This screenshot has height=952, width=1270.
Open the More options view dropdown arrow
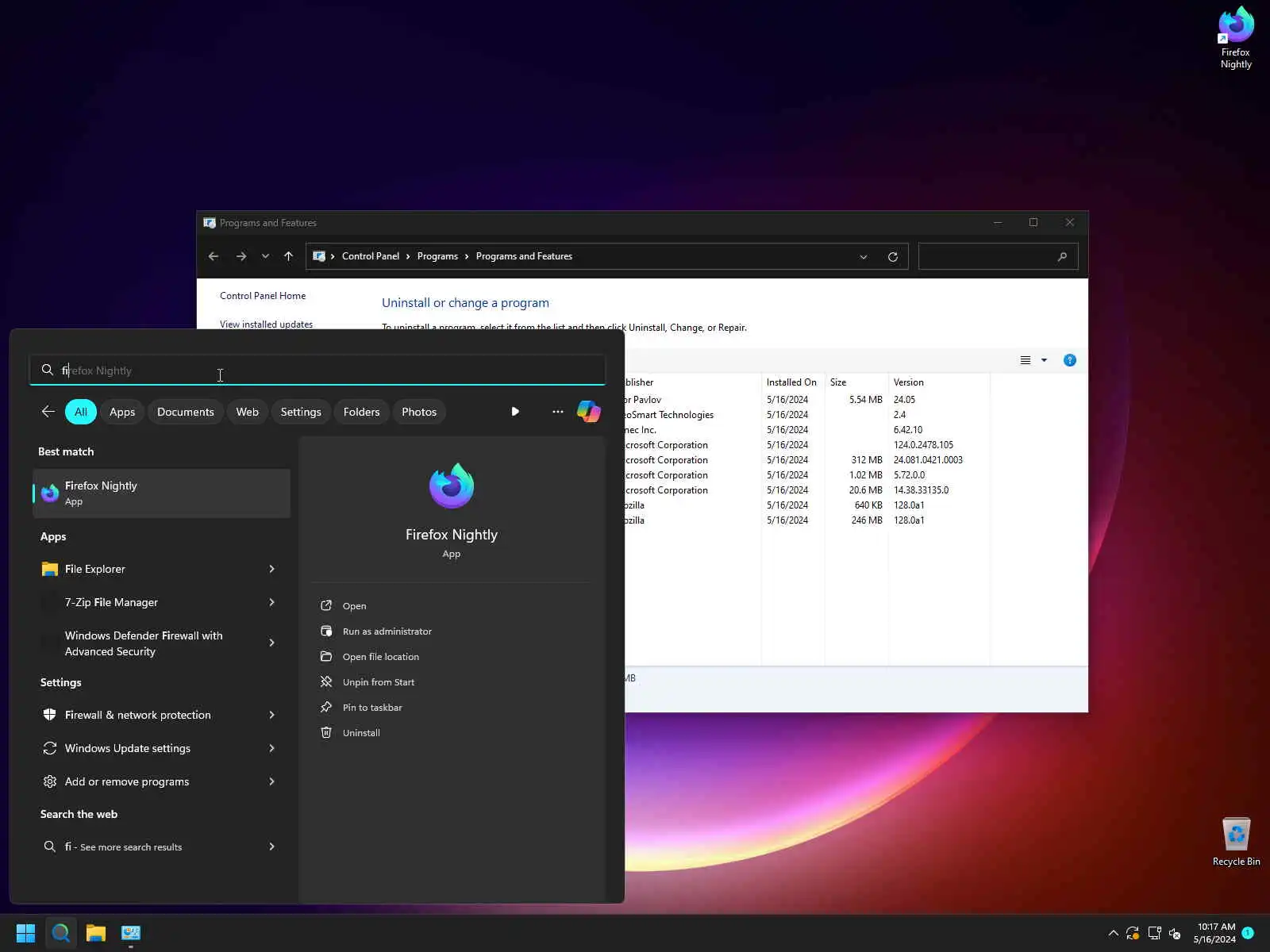1045,360
